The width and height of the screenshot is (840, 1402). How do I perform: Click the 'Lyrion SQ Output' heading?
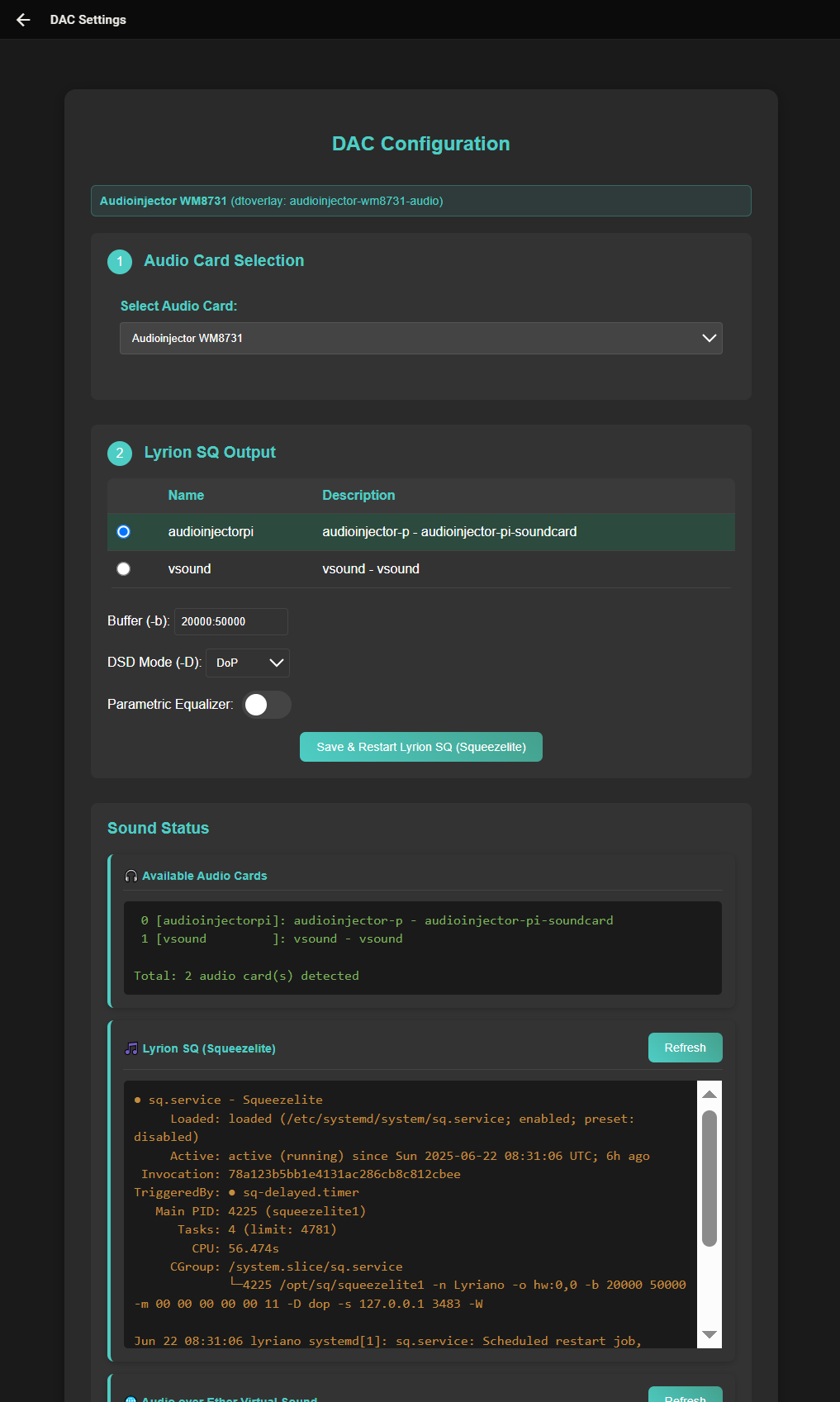pos(210,453)
